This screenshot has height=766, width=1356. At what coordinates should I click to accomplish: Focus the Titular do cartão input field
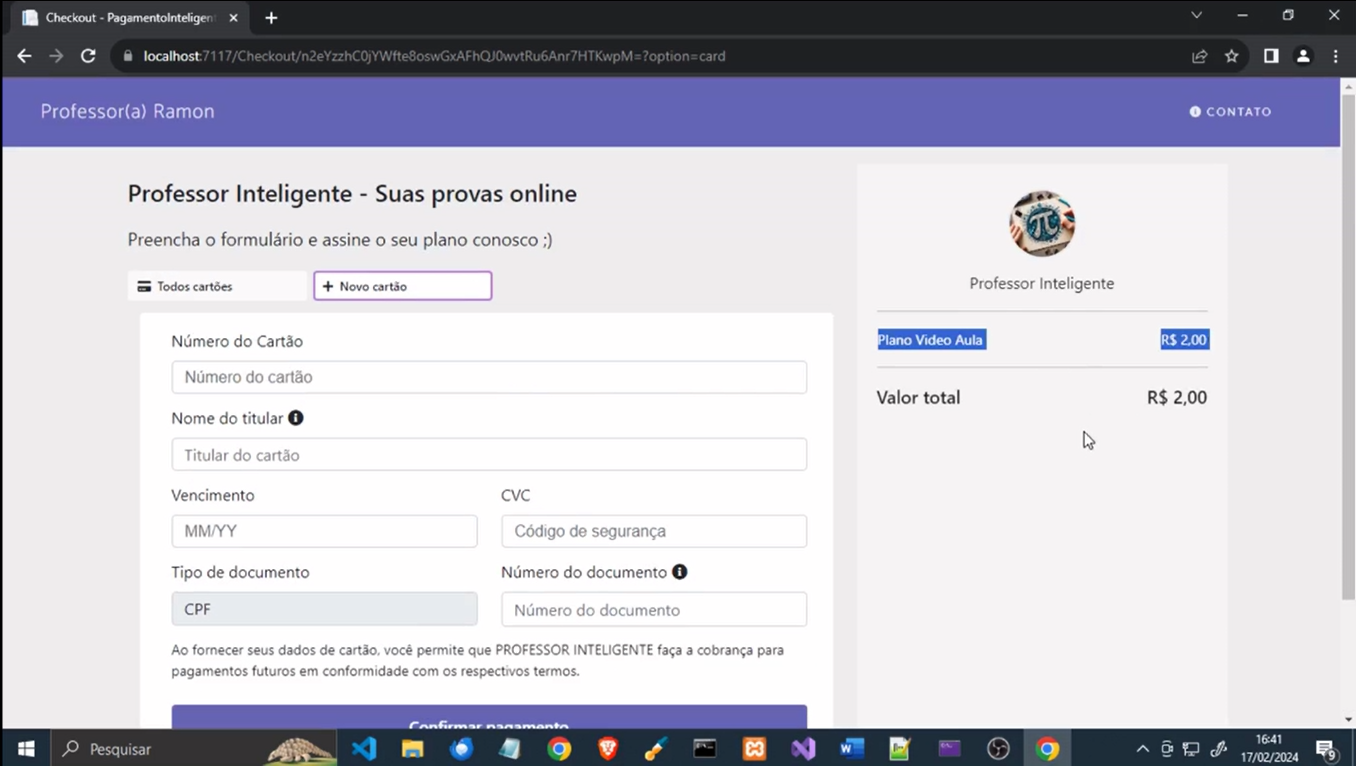tap(489, 454)
